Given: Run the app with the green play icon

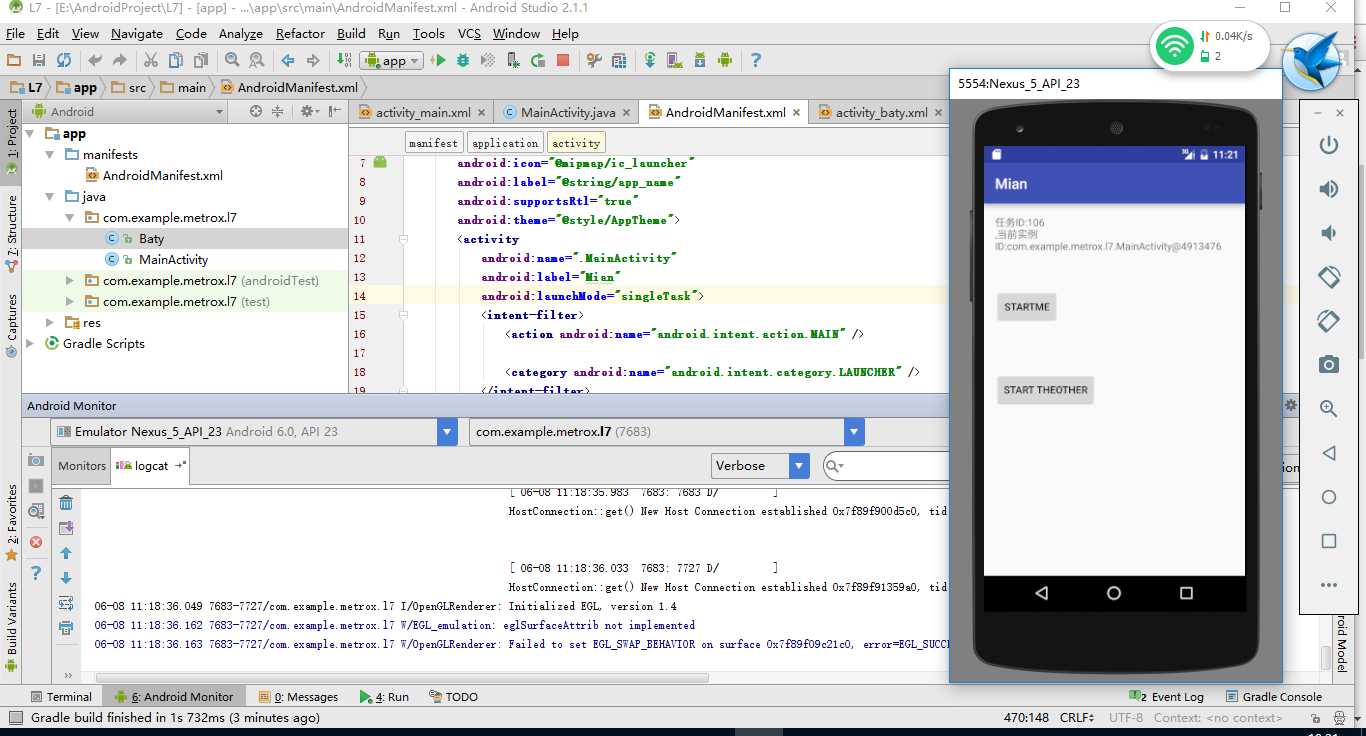Looking at the screenshot, I should click(x=438, y=61).
